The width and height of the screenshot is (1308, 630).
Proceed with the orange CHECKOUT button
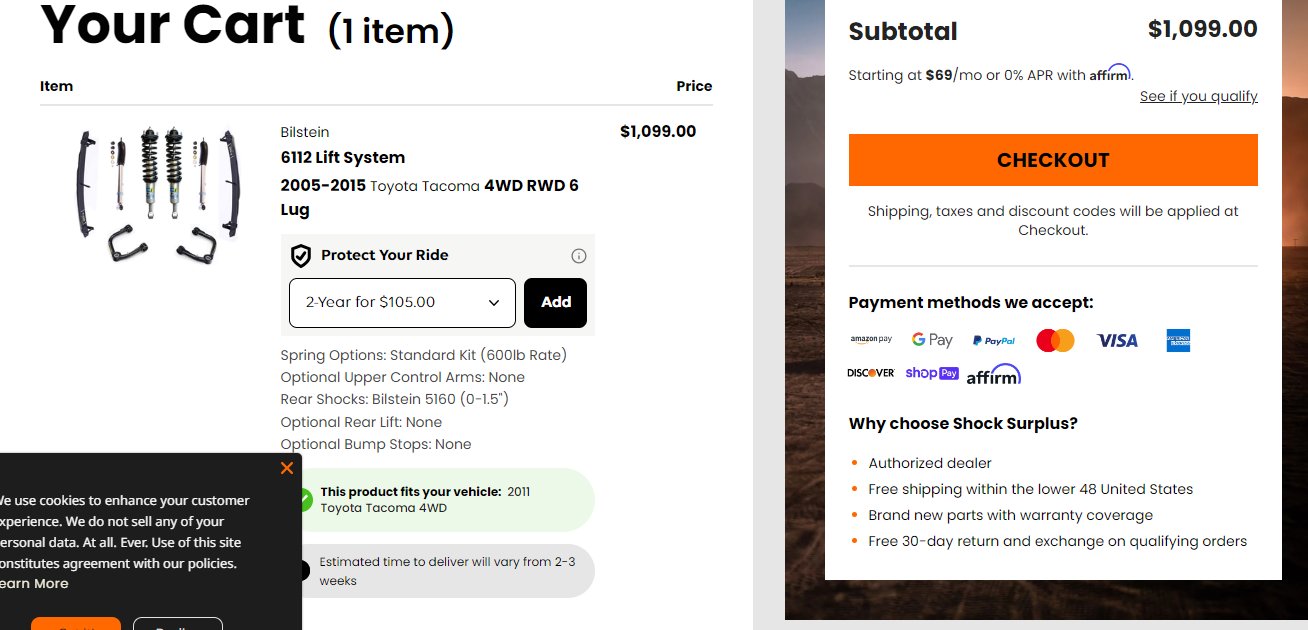(x=1053, y=160)
